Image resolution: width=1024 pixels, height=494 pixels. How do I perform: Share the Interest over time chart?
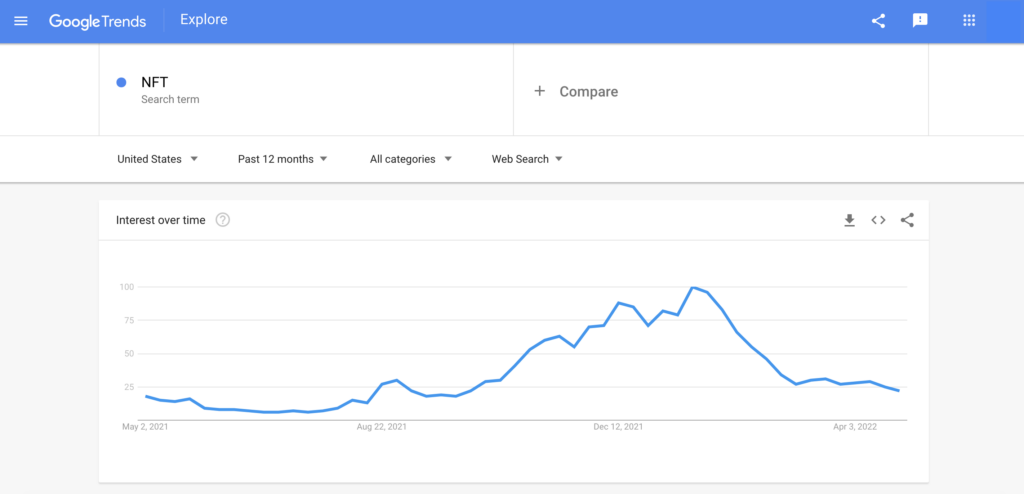(x=907, y=220)
